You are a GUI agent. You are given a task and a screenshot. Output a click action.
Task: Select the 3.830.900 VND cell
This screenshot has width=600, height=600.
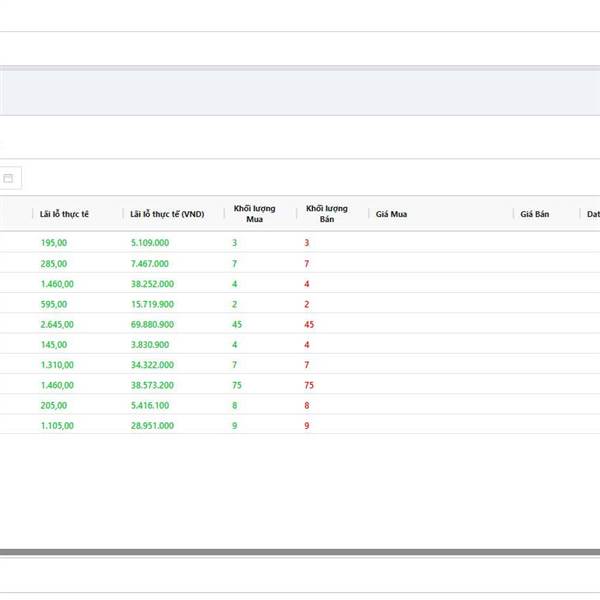(x=150, y=345)
